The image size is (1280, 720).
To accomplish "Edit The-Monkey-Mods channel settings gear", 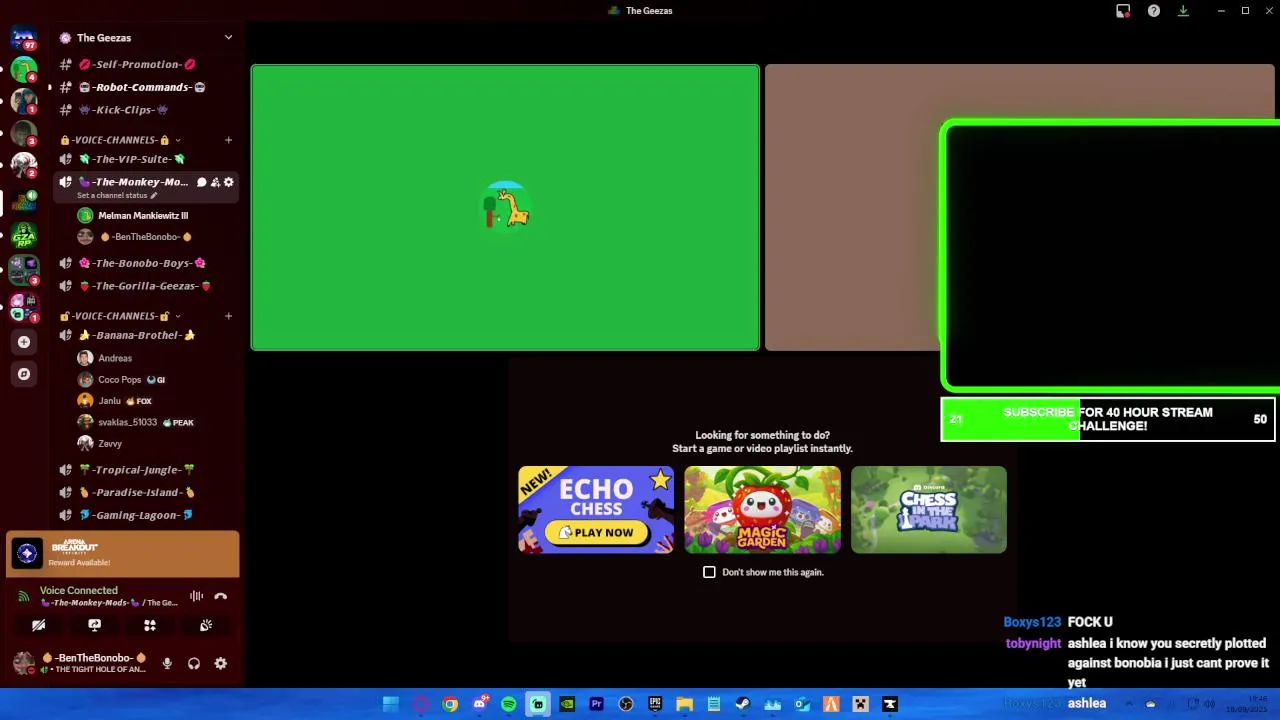I will 229,182.
